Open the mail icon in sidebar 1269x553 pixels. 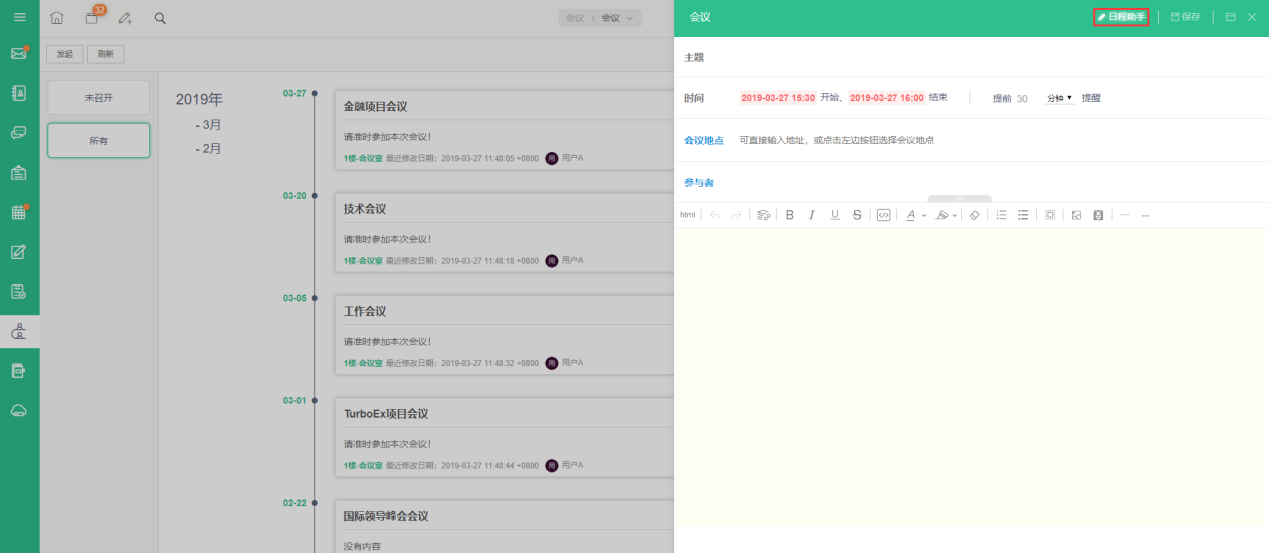19,53
